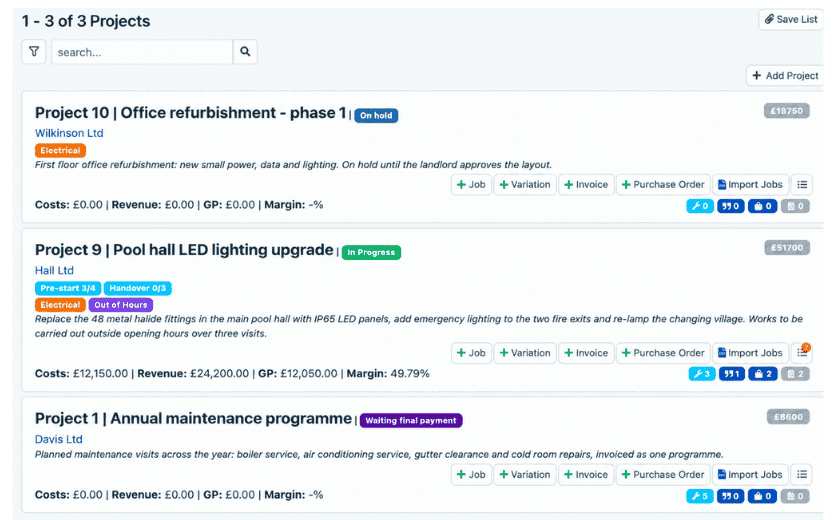
Task: Click Project 9's Electrical tag
Action: click(x=60, y=305)
